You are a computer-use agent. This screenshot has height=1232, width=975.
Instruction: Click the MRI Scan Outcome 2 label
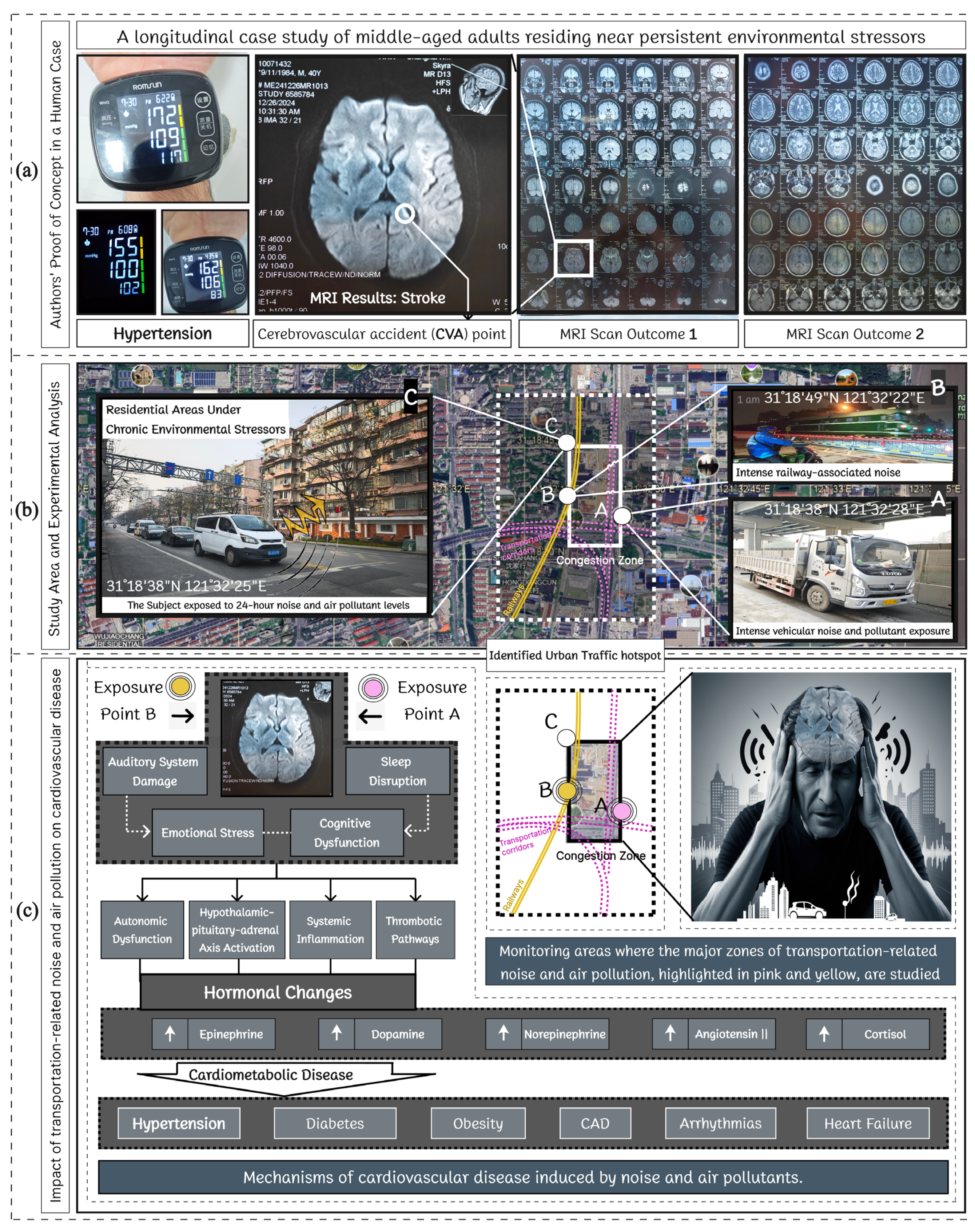click(x=855, y=334)
